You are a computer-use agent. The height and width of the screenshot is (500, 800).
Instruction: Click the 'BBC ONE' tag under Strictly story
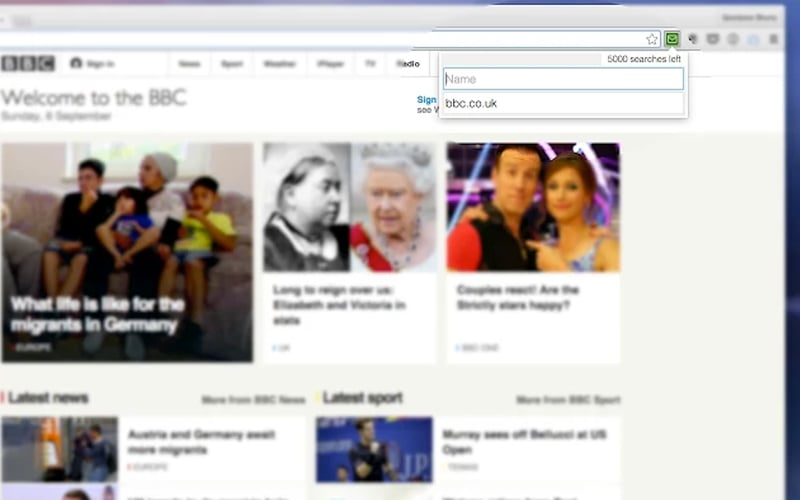point(480,348)
